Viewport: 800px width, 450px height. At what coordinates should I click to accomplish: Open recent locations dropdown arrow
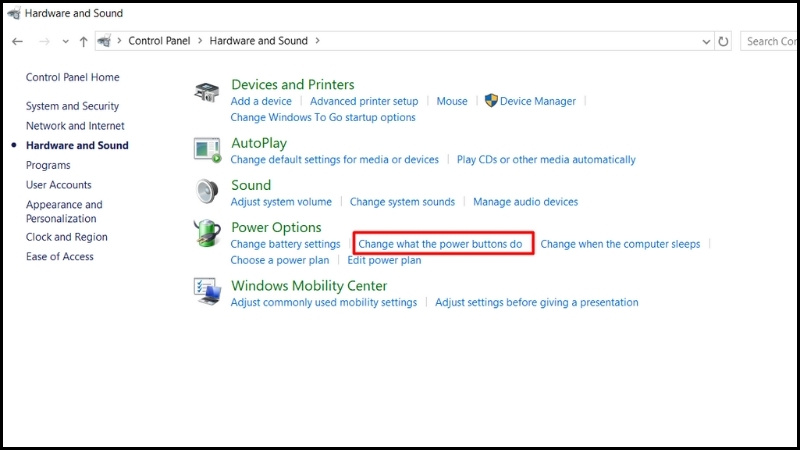[x=65, y=42]
